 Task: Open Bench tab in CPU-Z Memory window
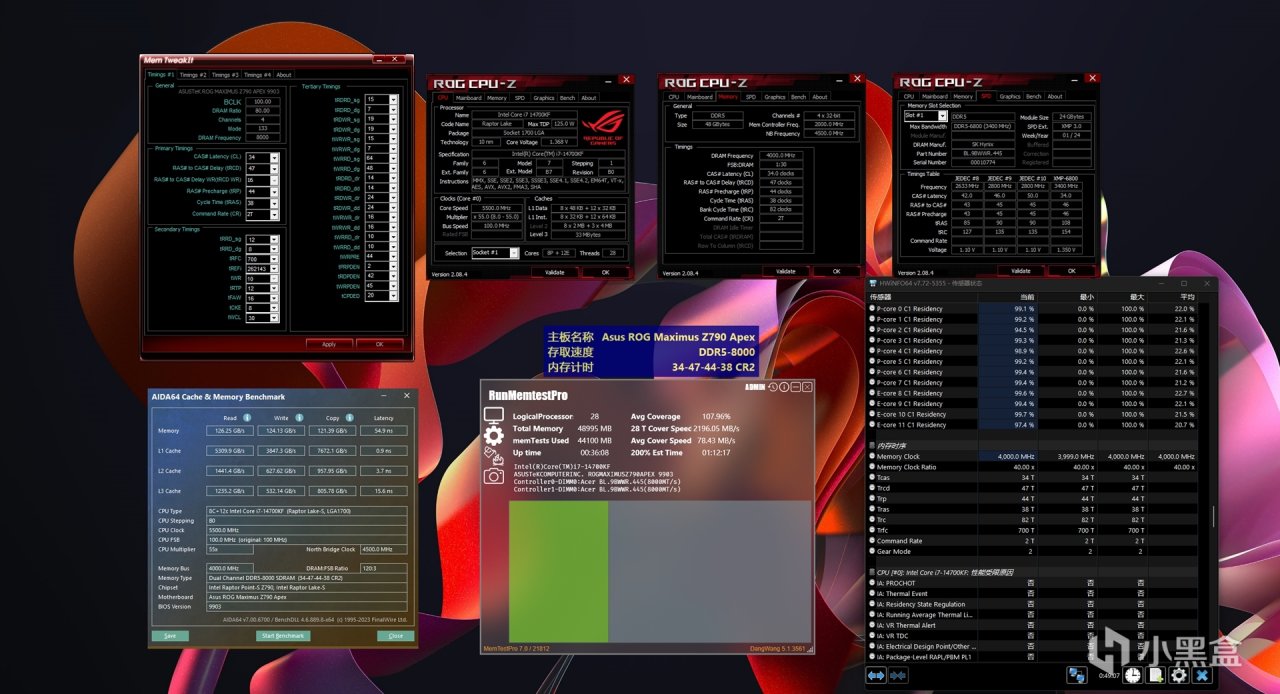tap(799, 97)
